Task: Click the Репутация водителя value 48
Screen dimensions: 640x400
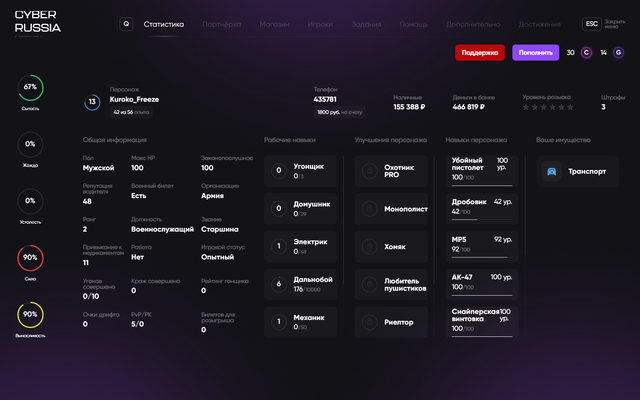Action: coord(87,202)
